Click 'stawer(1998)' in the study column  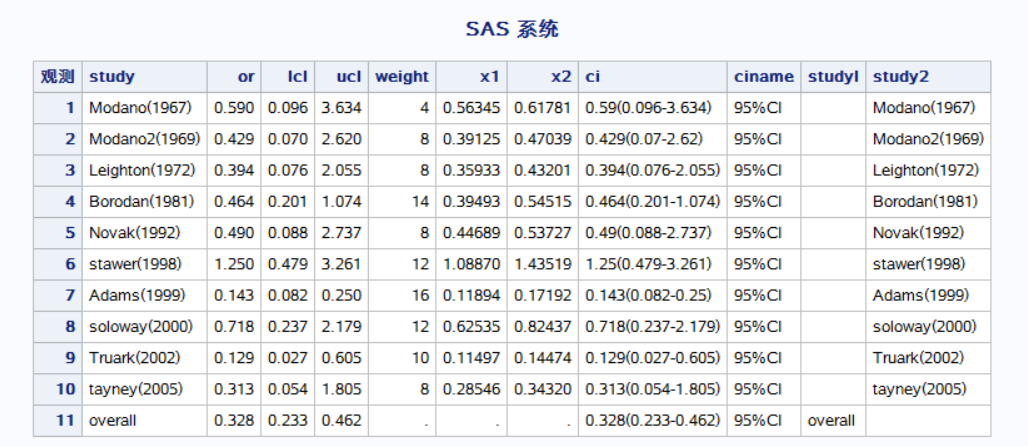[x=135, y=264]
